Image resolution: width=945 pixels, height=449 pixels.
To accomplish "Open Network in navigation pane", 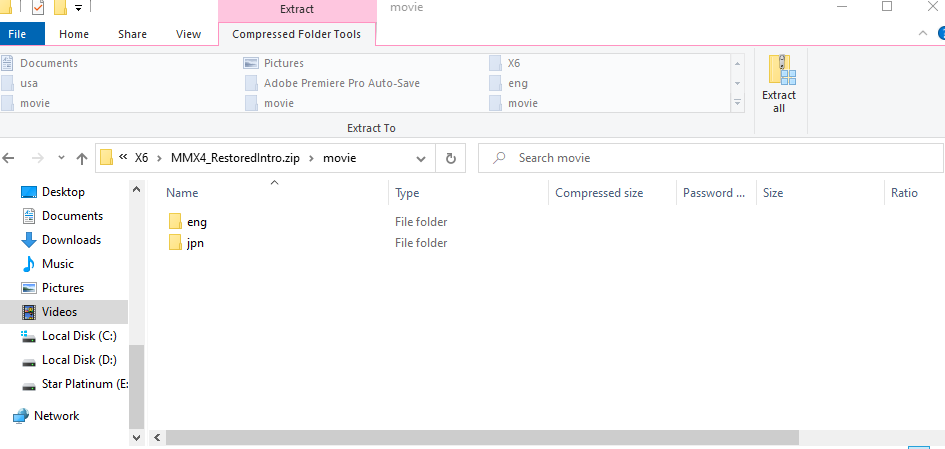I will pos(56,416).
